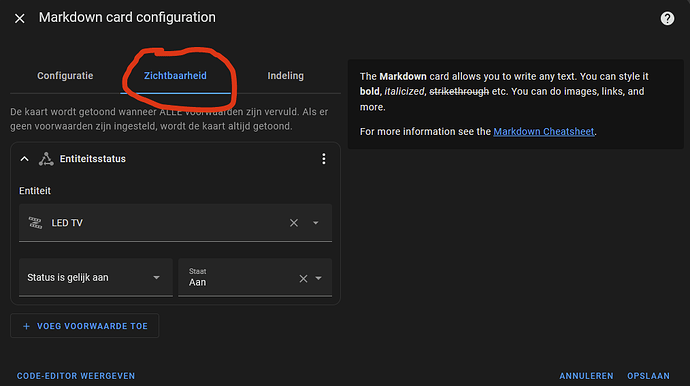This screenshot has height=386, width=690.
Task: Collapse the Entiteitsstatus condition section
Action: point(25,159)
